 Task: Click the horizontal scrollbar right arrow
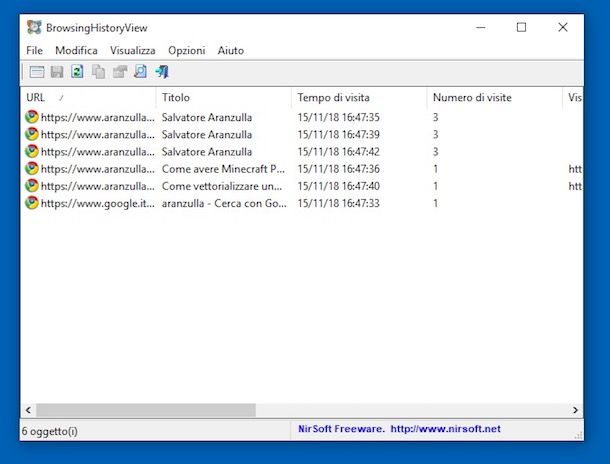(575, 410)
